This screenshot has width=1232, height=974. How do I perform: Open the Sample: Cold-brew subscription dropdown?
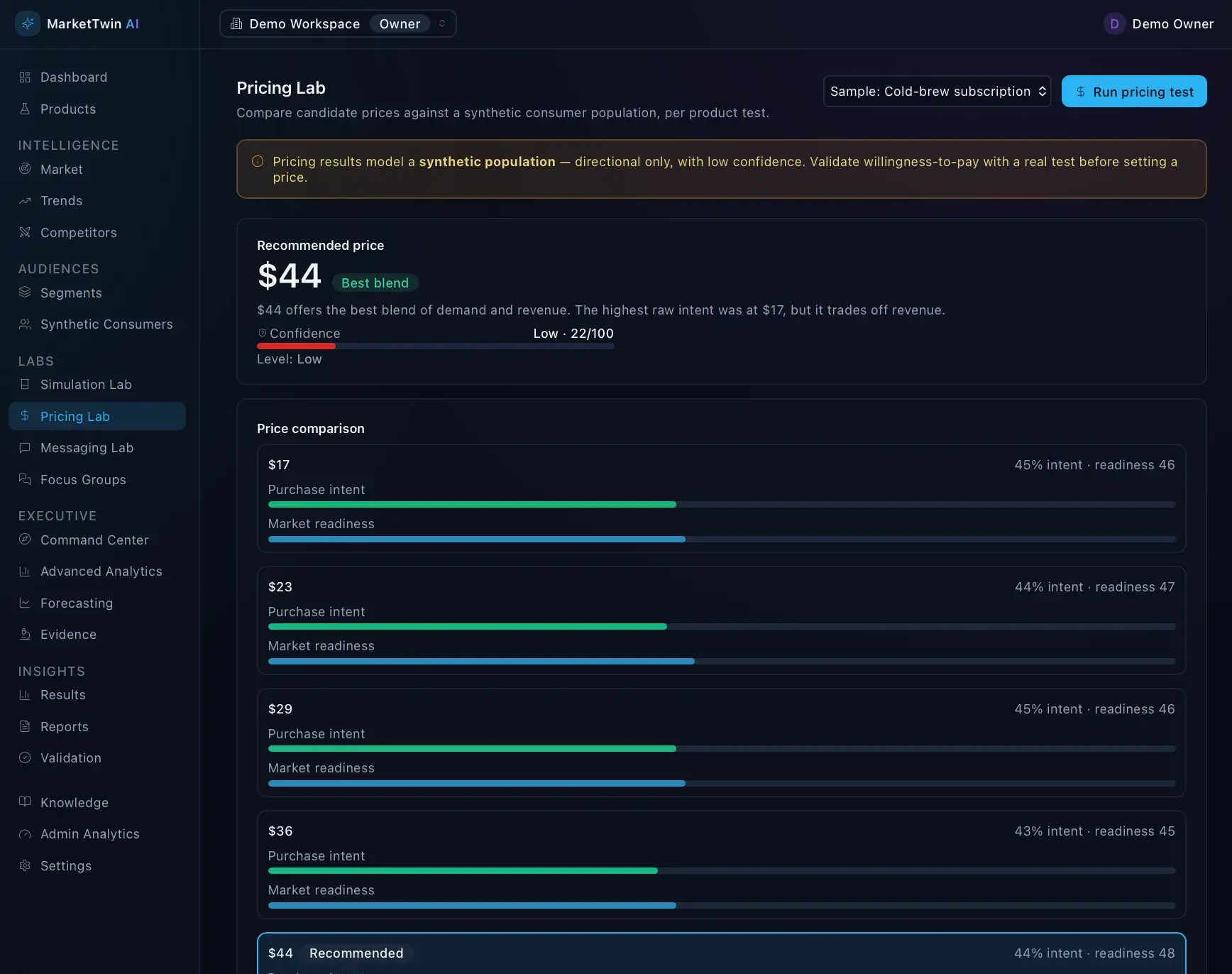[x=937, y=91]
